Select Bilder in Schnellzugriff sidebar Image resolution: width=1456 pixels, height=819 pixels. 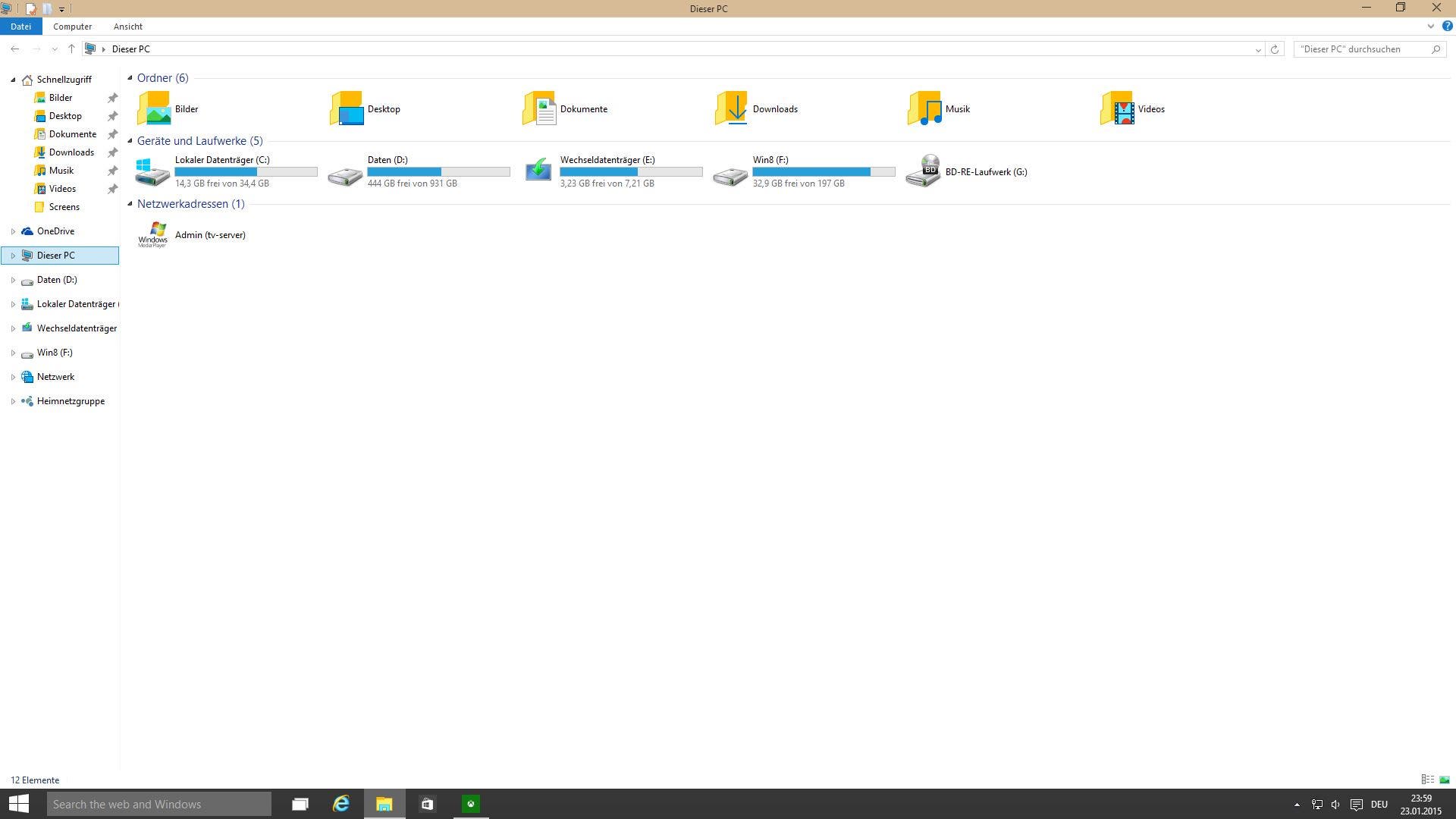(61, 98)
